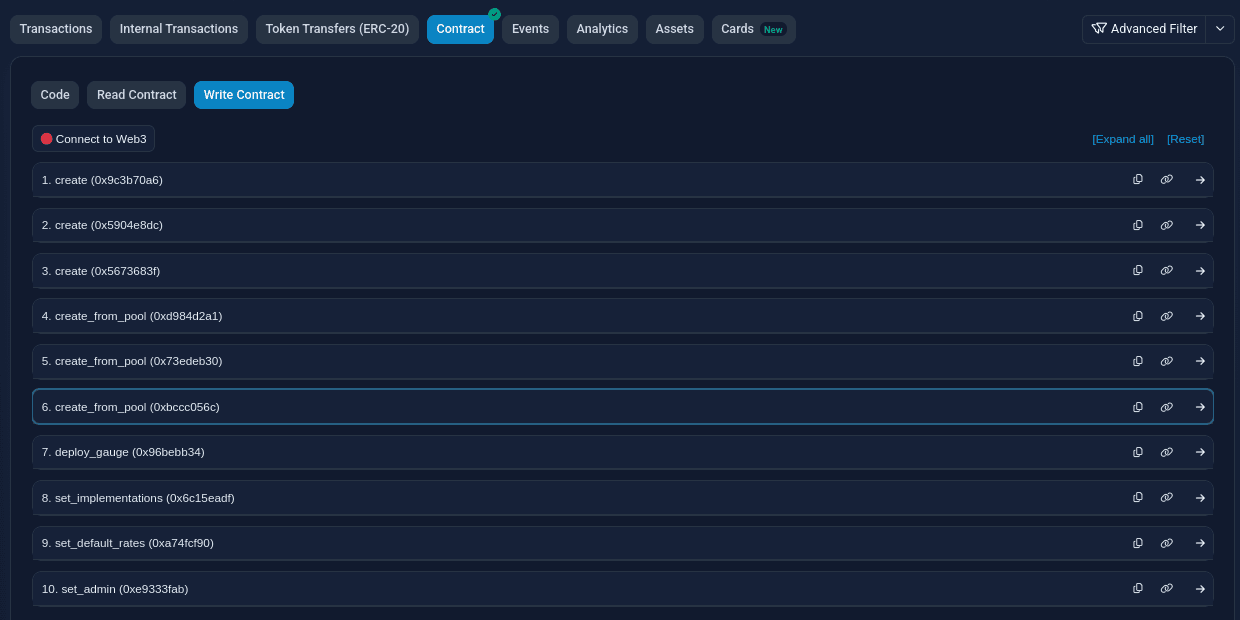This screenshot has height=620, width=1240.
Task: Copy method name for deploy_gauge (0x96bebb34)
Action: click(1138, 452)
